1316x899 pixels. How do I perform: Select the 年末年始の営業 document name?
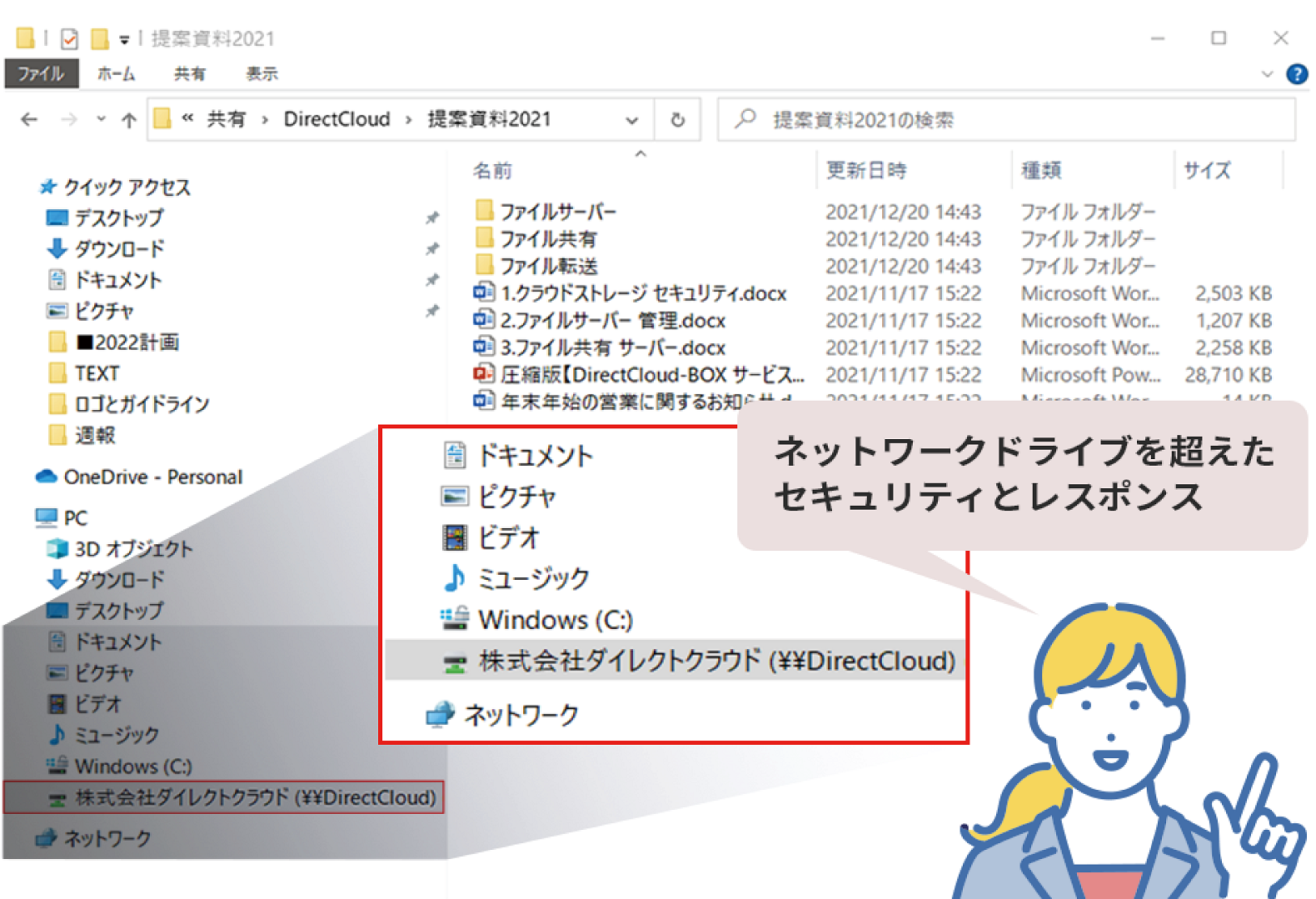click(x=646, y=401)
